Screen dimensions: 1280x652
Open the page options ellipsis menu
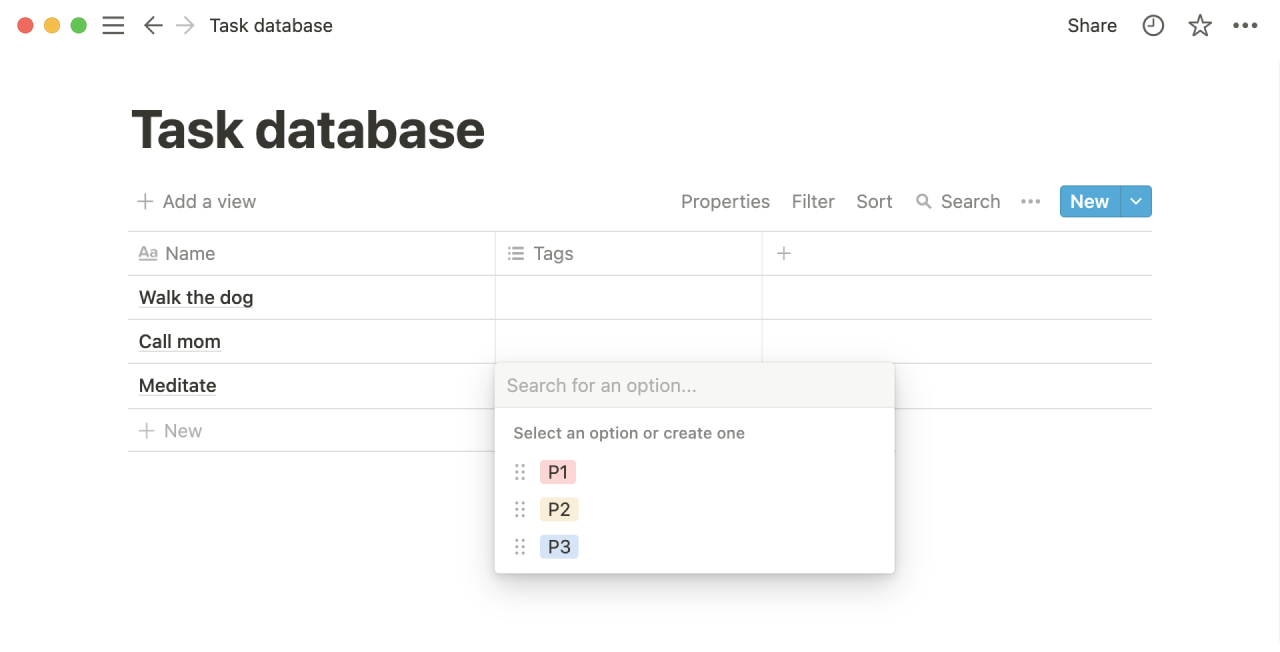[1245, 26]
